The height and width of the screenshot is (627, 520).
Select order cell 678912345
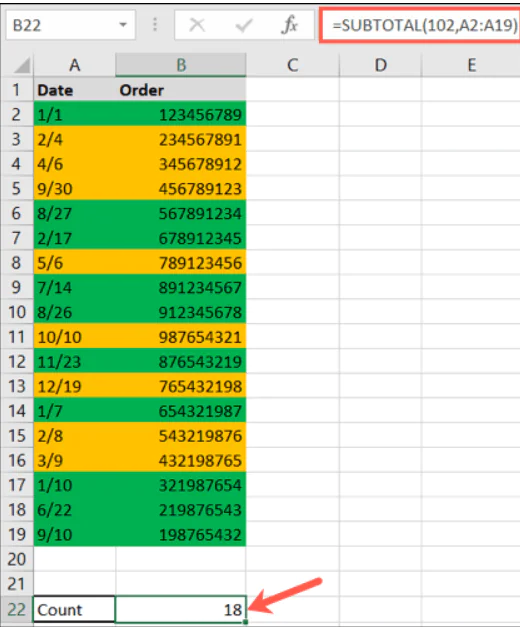181,238
